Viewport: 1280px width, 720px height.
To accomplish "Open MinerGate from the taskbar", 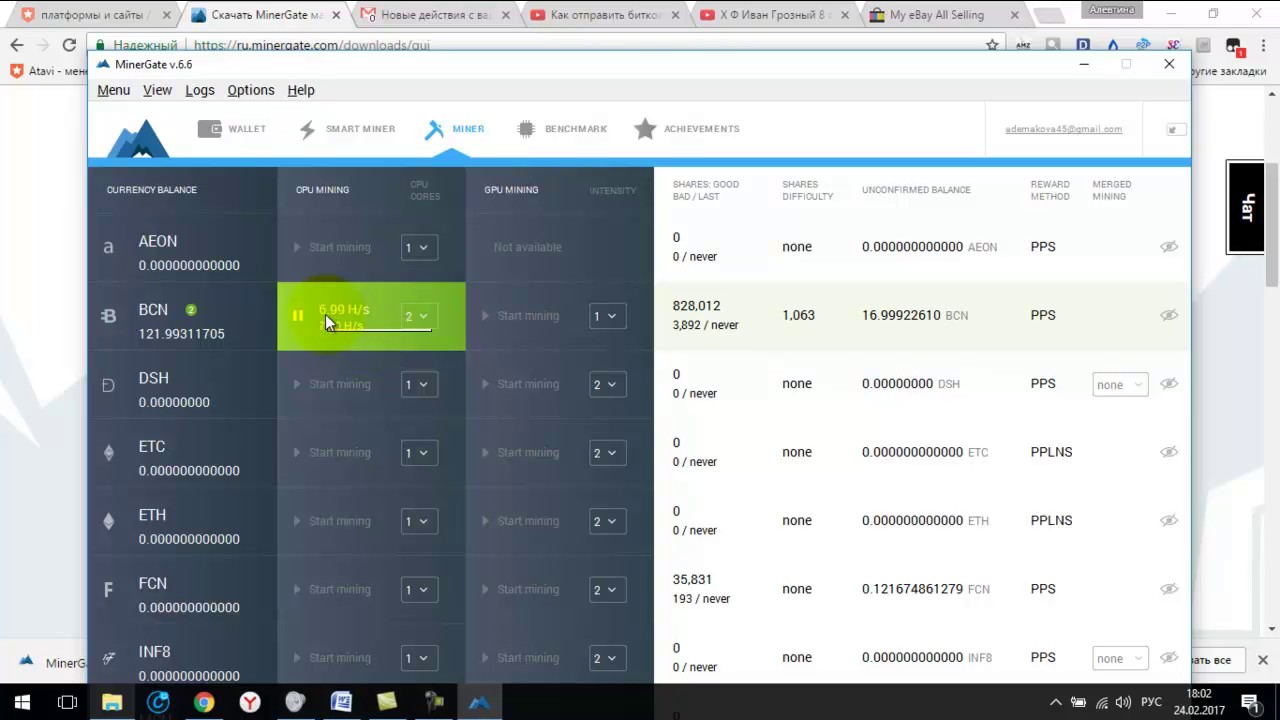I will pos(479,702).
